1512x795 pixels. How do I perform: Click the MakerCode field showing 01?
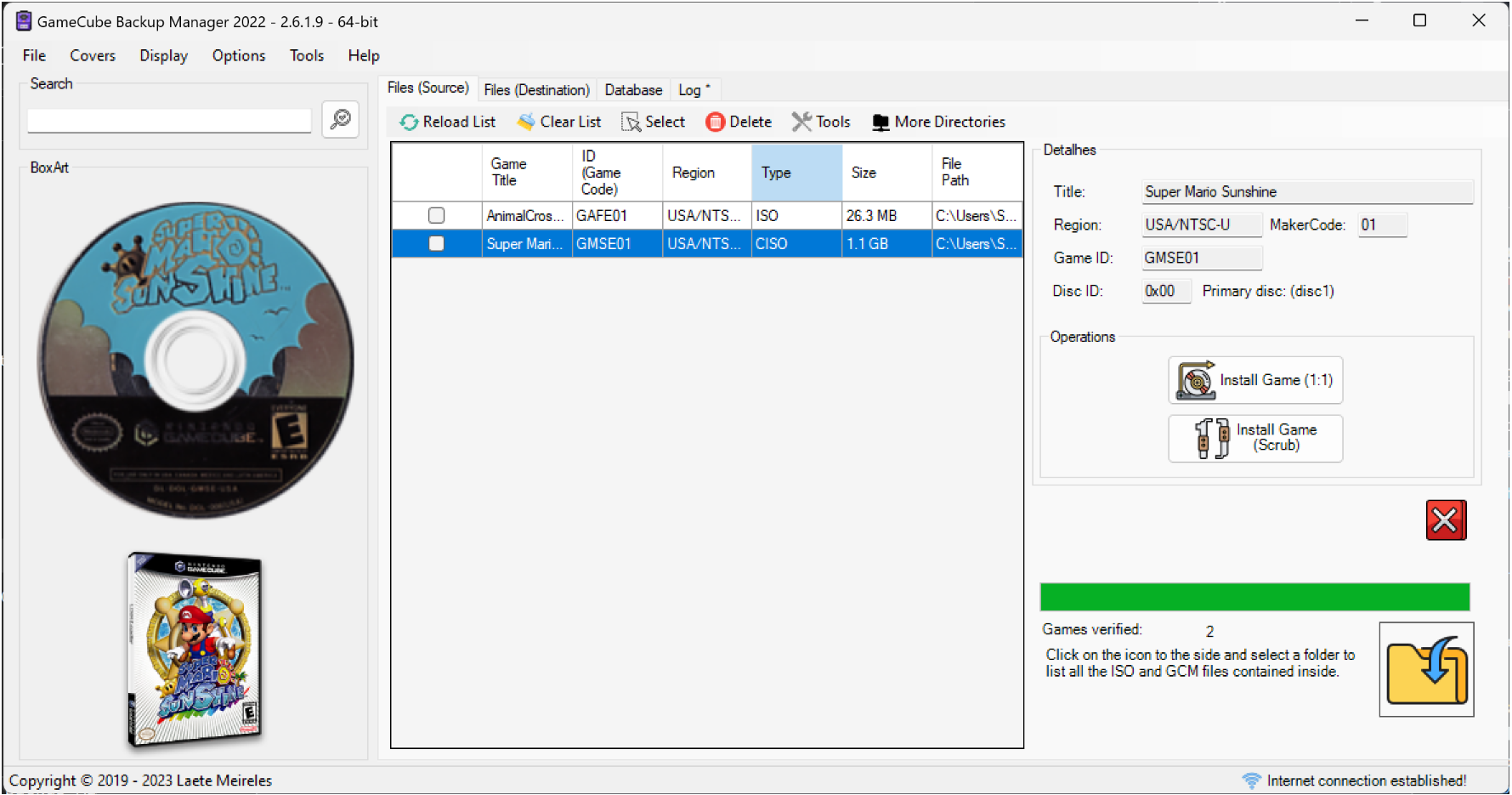pos(1383,225)
